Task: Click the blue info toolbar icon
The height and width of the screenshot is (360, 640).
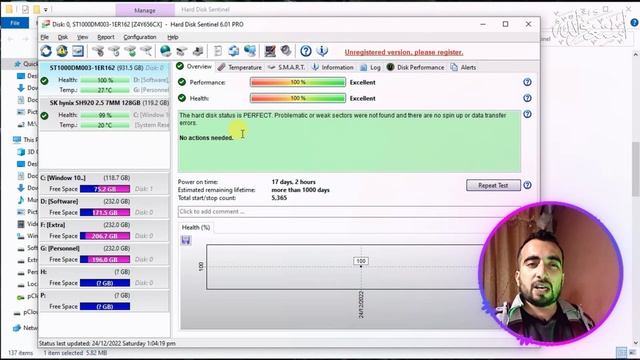Action: coord(322,51)
